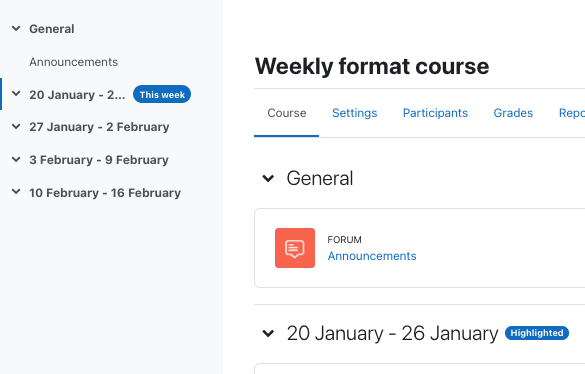585x374 pixels.
Task: Collapse 27 January - 2 February chevron
Action: point(16,127)
